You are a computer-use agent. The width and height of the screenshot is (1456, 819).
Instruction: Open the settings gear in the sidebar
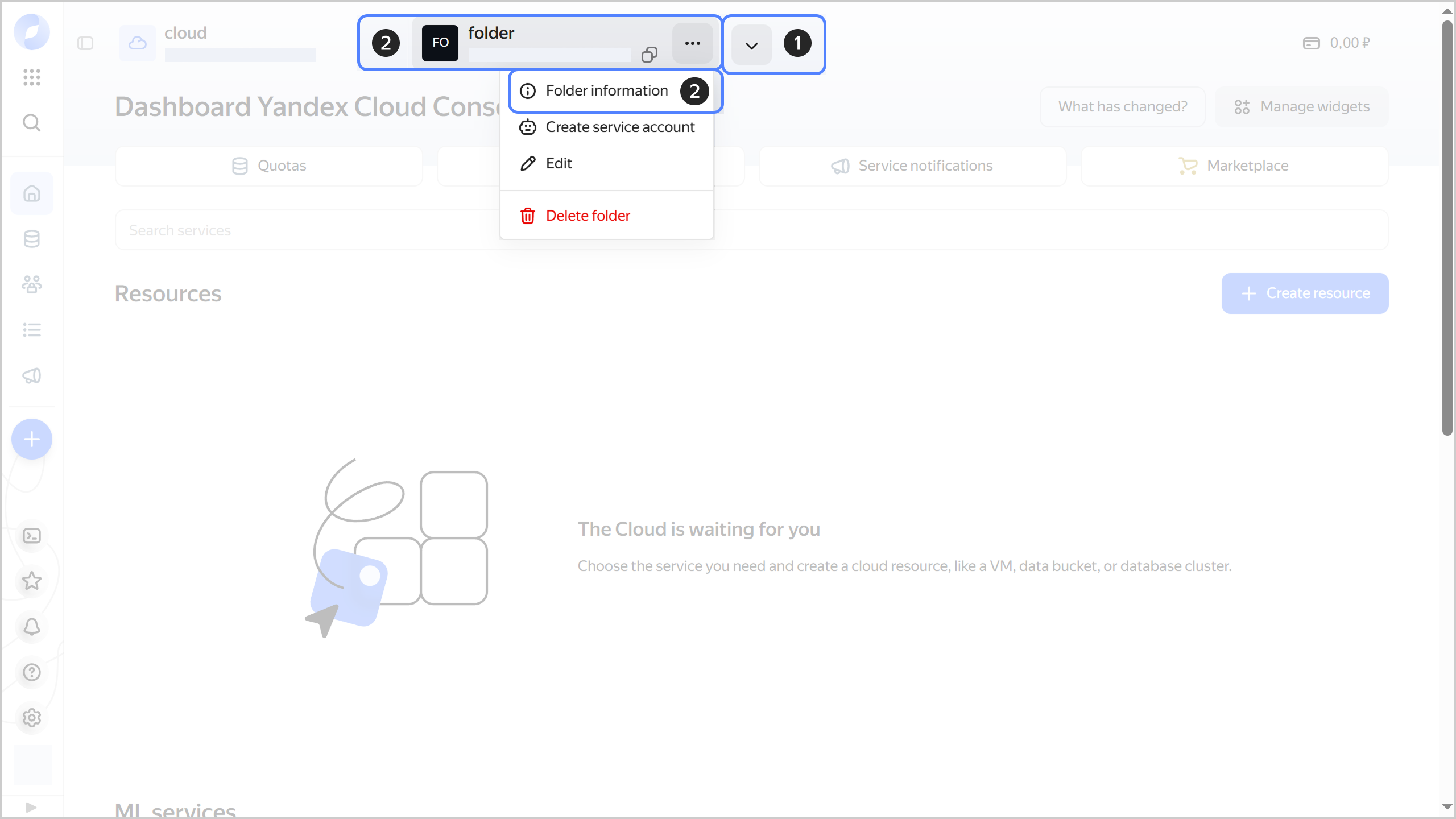point(32,718)
